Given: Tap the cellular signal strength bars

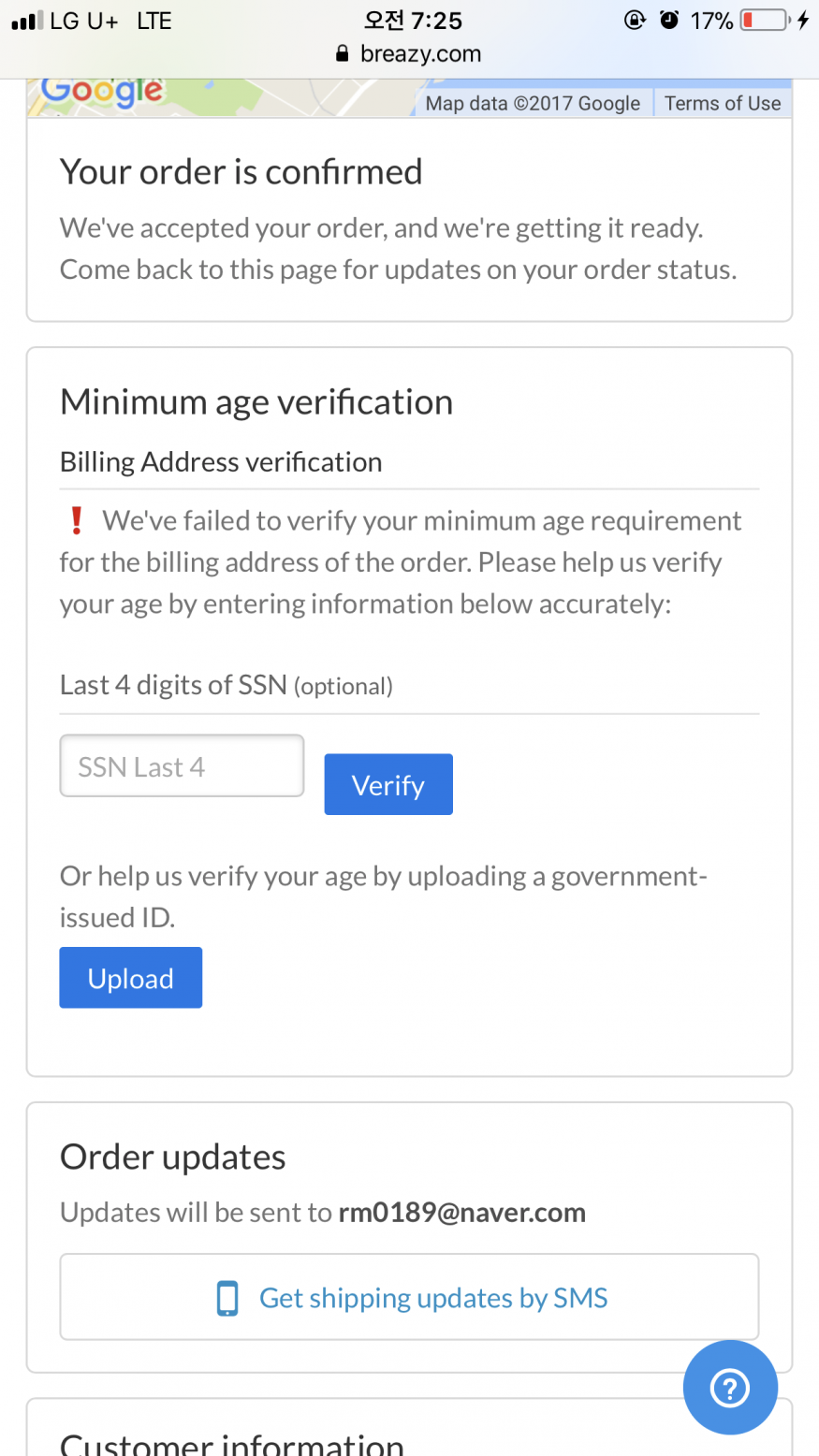Looking at the screenshot, I should [27, 21].
